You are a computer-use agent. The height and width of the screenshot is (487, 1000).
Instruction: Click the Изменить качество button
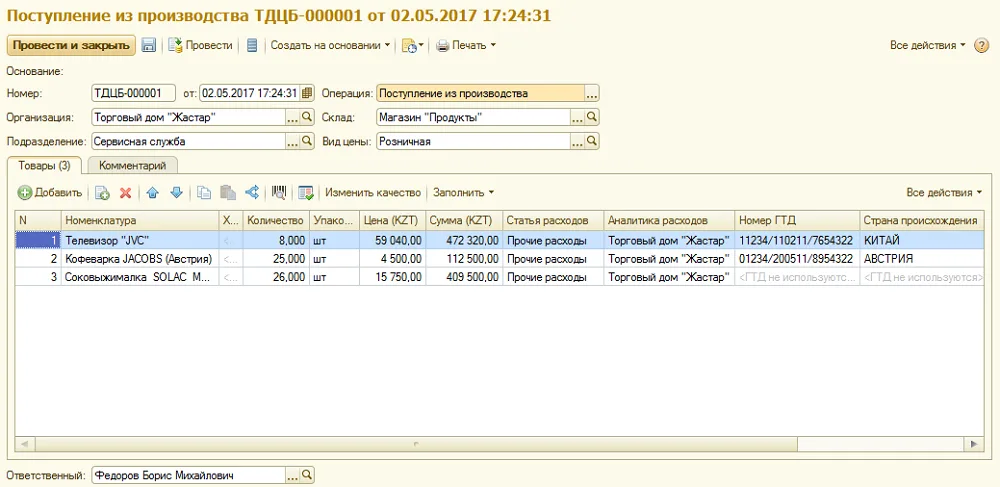click(373, 193)
